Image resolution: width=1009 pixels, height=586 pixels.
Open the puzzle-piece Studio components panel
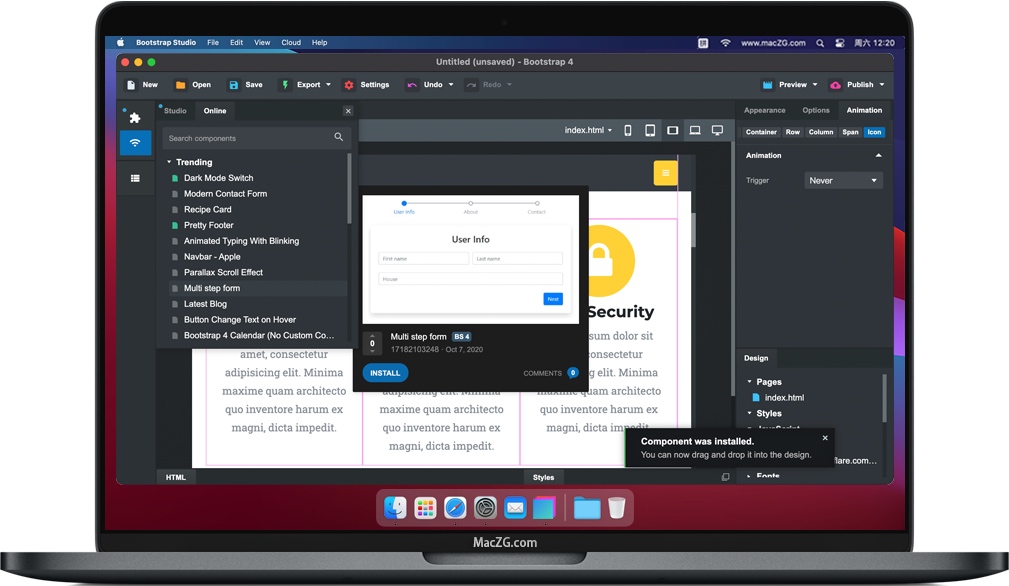pyautogui.click(x=135, y=117)
